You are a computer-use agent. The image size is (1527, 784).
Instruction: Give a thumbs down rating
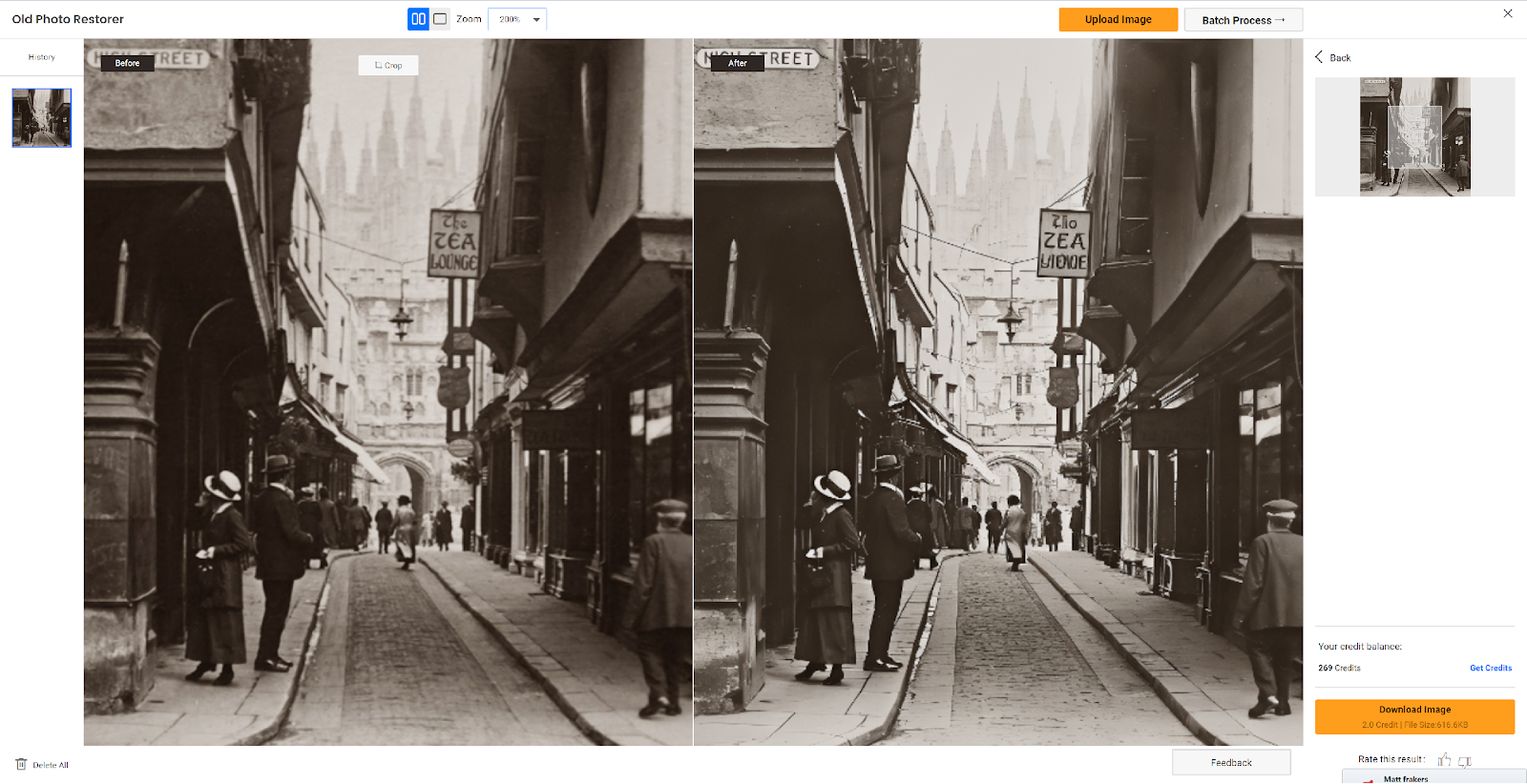click(x=1465, y=761)
